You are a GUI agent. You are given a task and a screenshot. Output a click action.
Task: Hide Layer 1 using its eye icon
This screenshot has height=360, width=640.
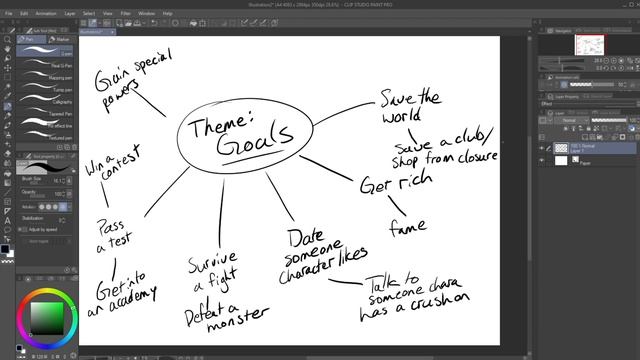(542, 148)
